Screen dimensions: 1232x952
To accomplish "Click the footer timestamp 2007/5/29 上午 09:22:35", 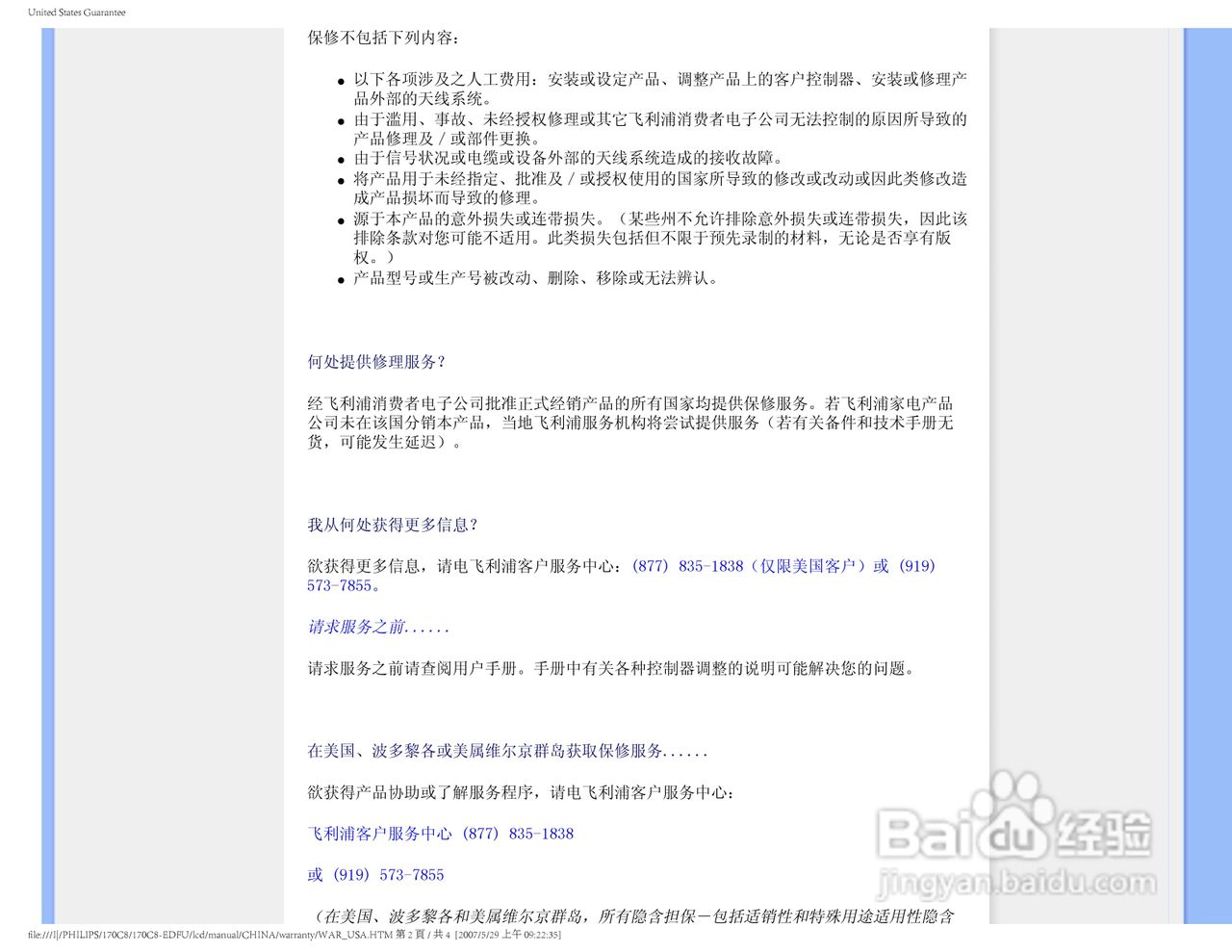I will point(508,935).
